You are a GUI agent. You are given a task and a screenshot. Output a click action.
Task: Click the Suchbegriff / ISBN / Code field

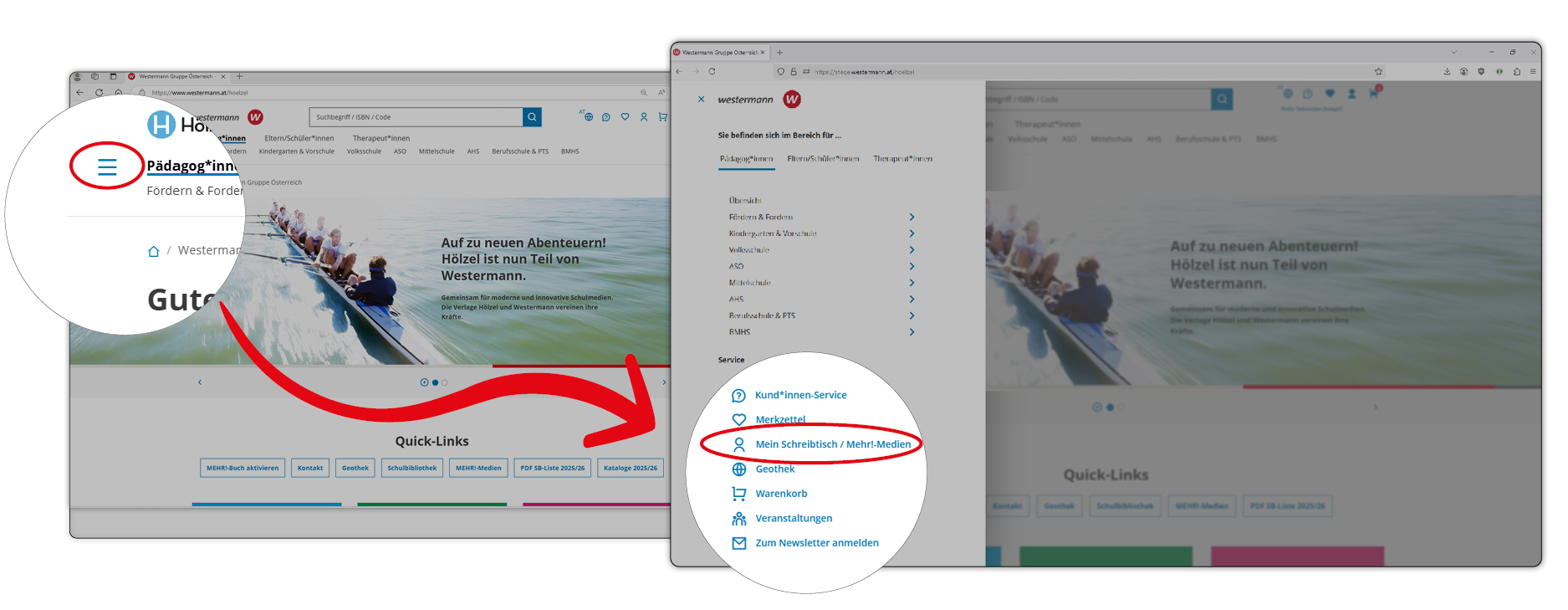point(416,117)
